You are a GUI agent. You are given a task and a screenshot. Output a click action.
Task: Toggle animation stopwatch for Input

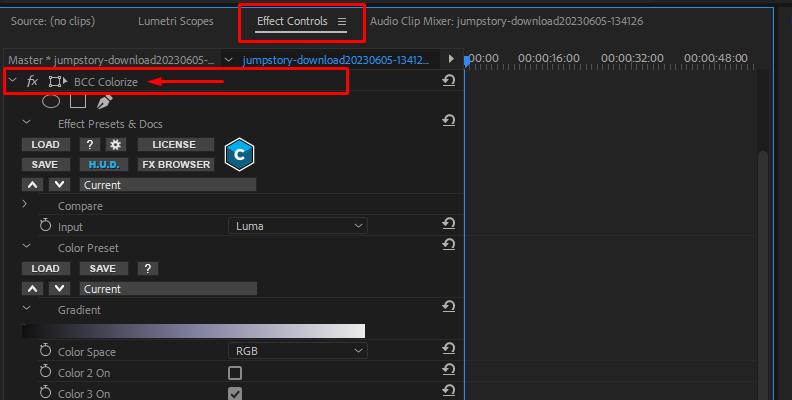(45, 225)
